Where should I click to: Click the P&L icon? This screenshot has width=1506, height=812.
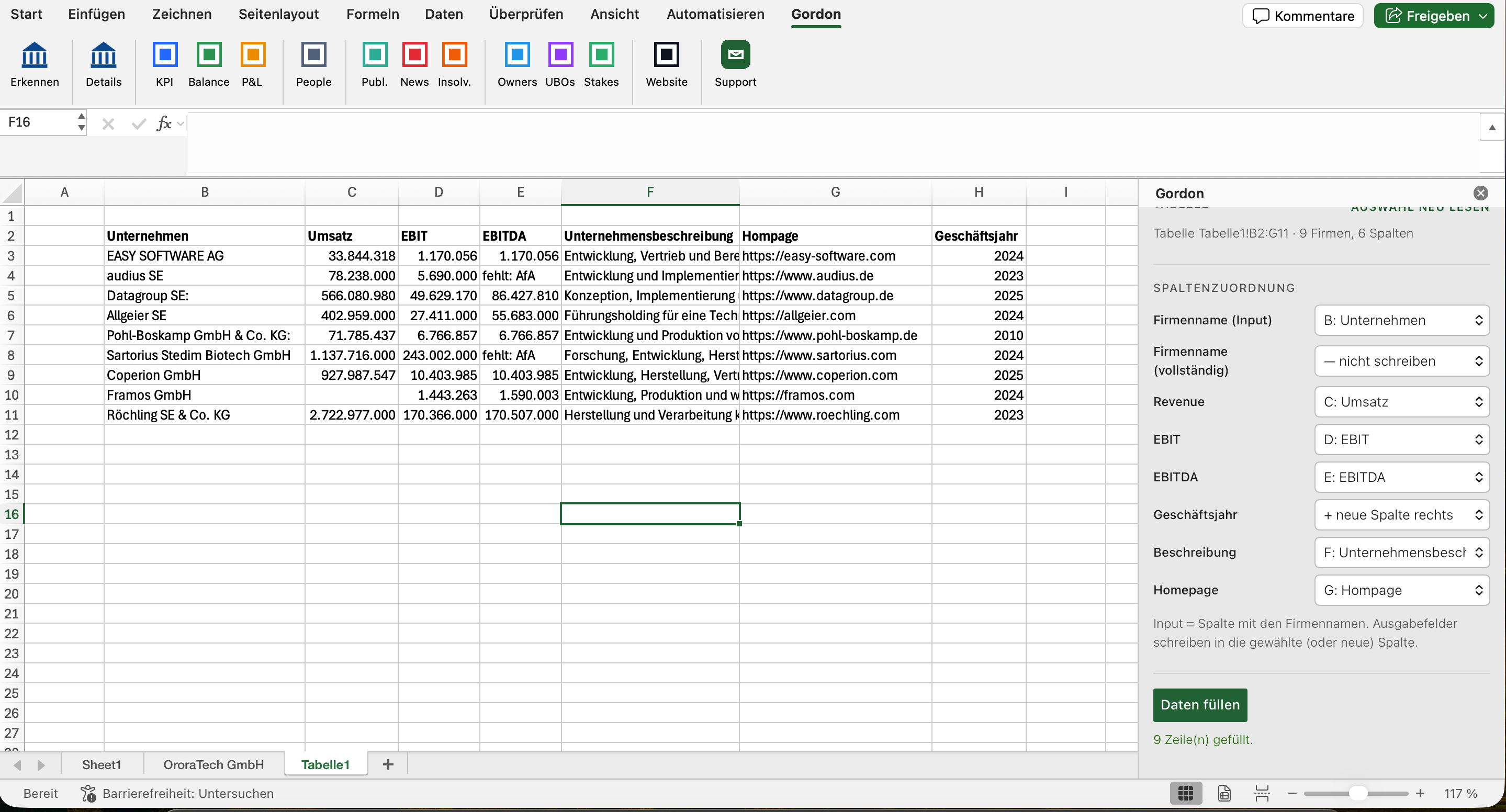(253, 55)
